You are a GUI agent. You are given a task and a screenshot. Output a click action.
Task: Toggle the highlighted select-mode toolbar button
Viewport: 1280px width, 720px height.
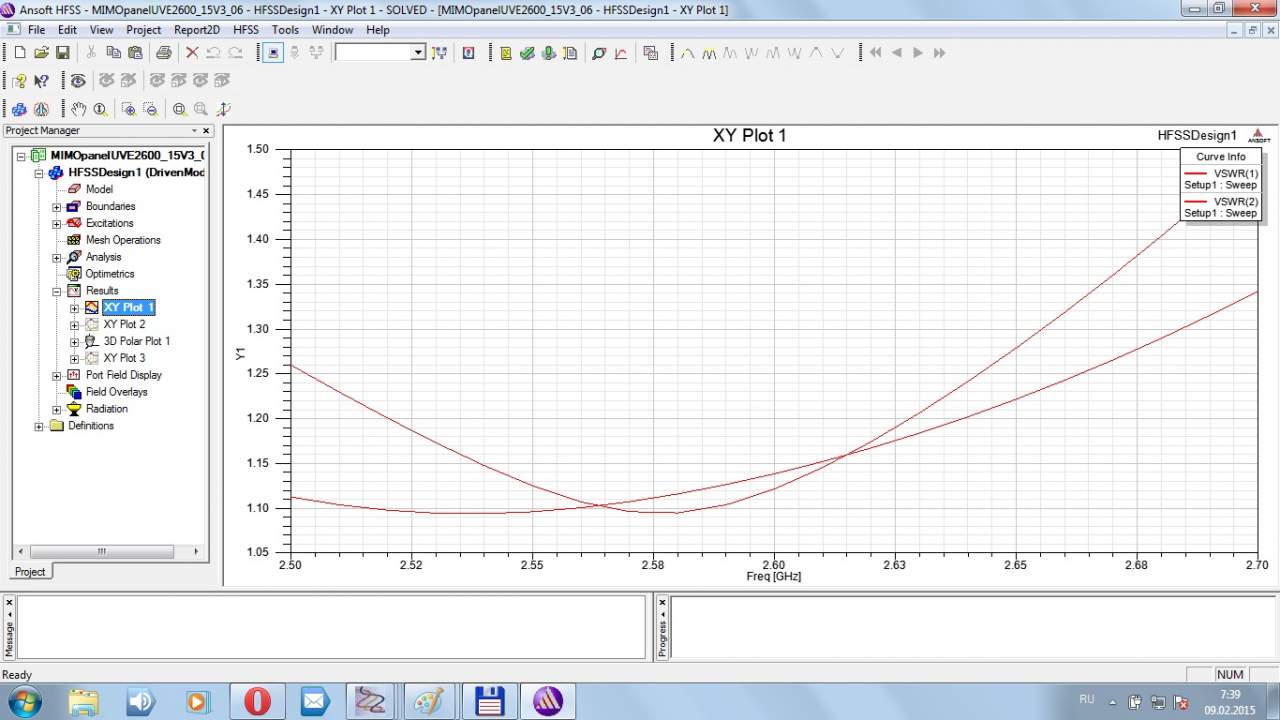click(x=274, y=53)
